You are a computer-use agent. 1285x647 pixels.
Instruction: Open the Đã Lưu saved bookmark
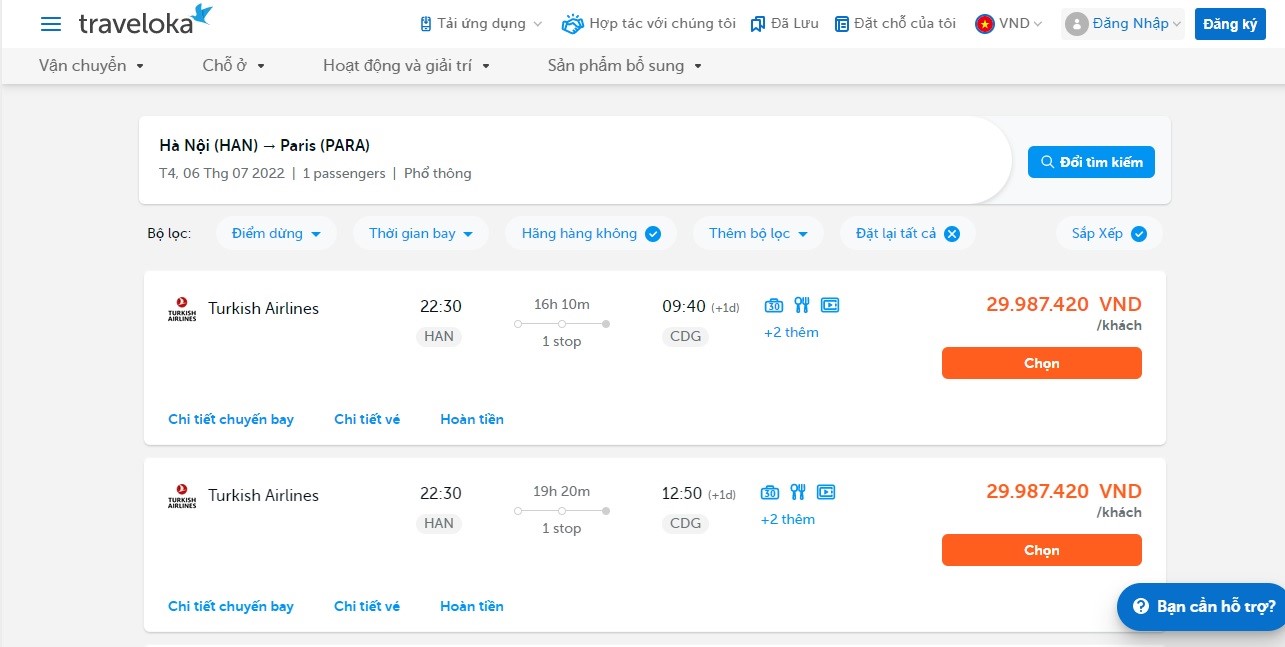[784, 24]
